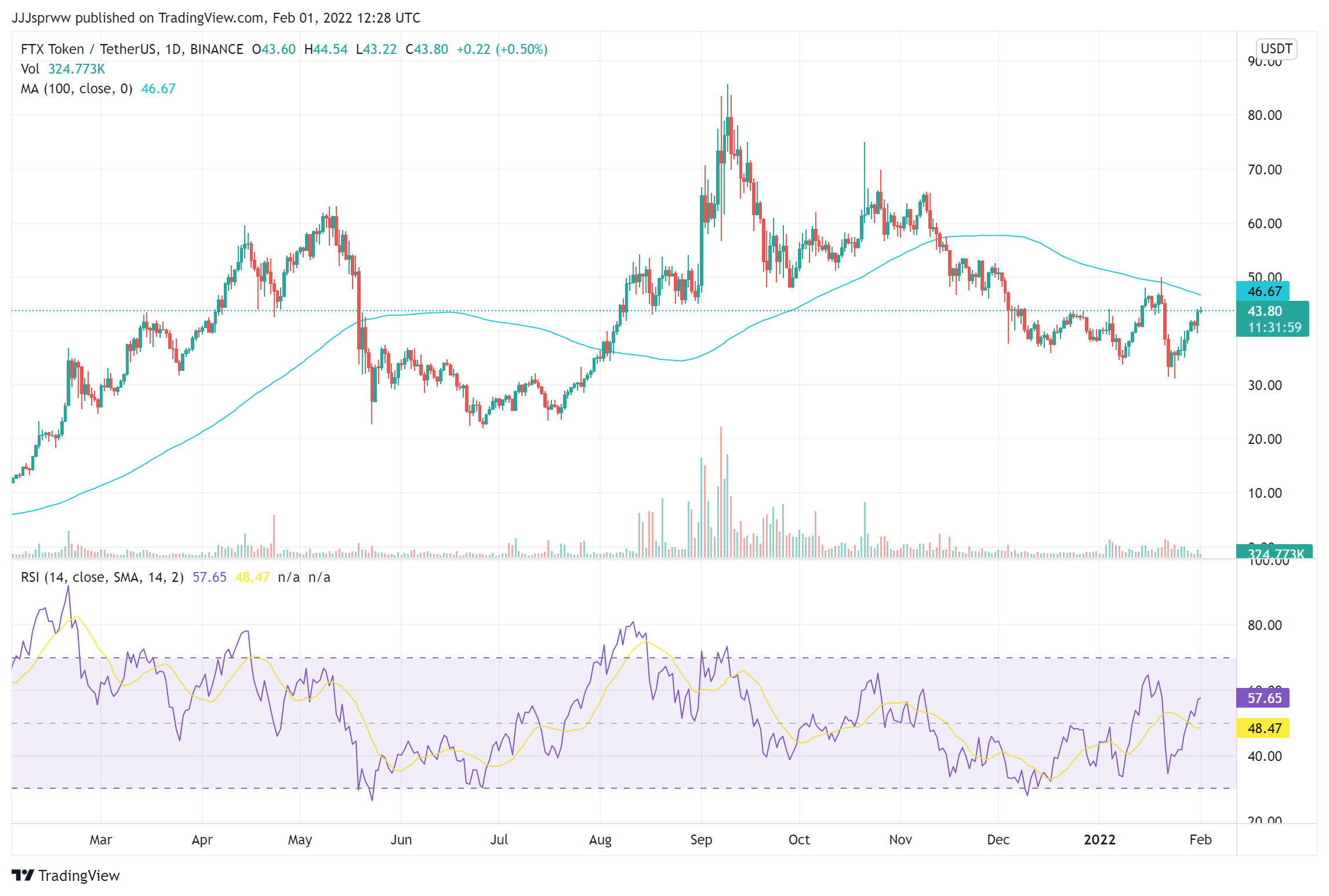This screenshot has width=1329, height=896.
Task: Click the 30.00 price axis label
Action: 1265,385
